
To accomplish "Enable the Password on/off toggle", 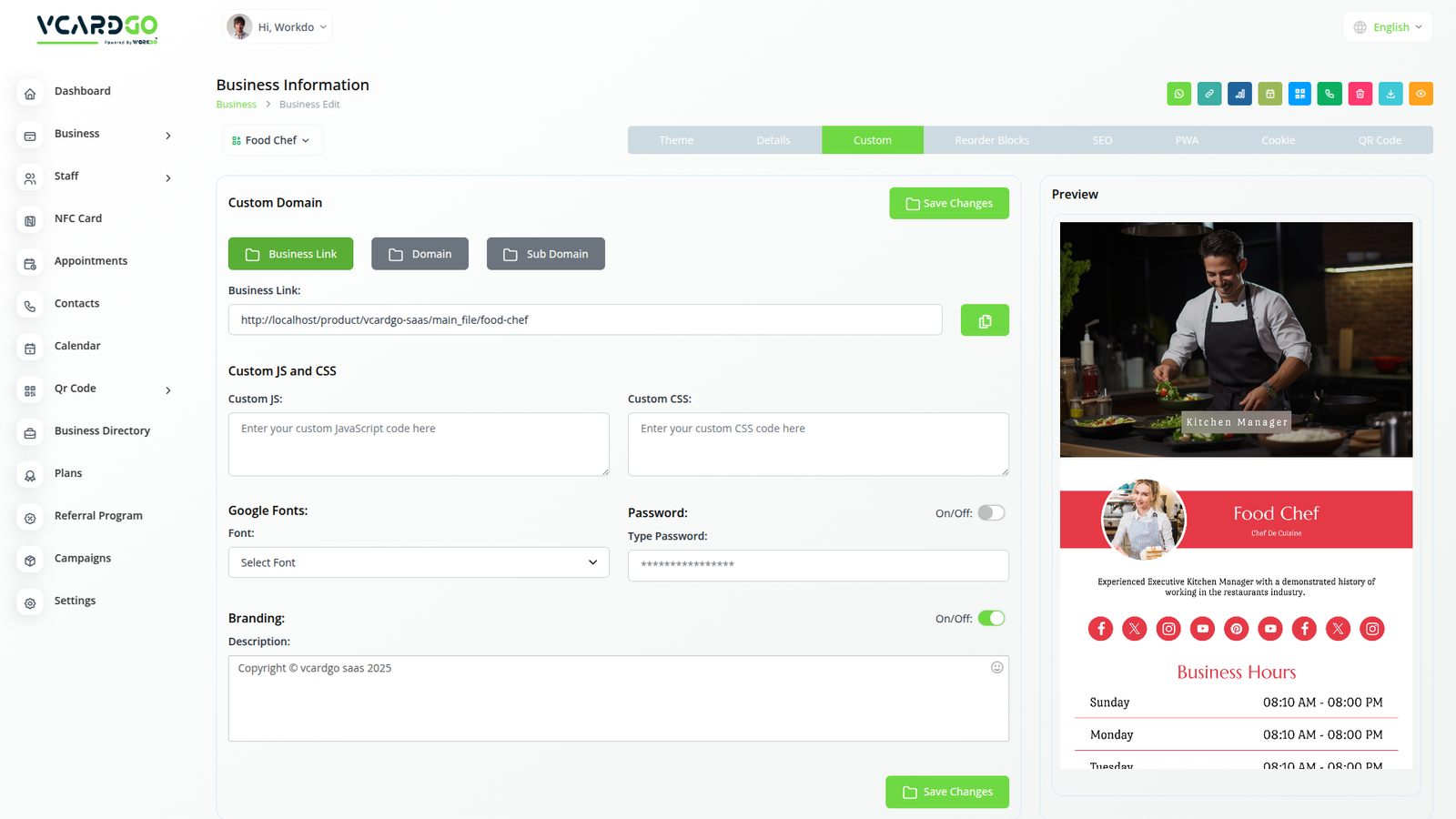I will pos(991,513).
